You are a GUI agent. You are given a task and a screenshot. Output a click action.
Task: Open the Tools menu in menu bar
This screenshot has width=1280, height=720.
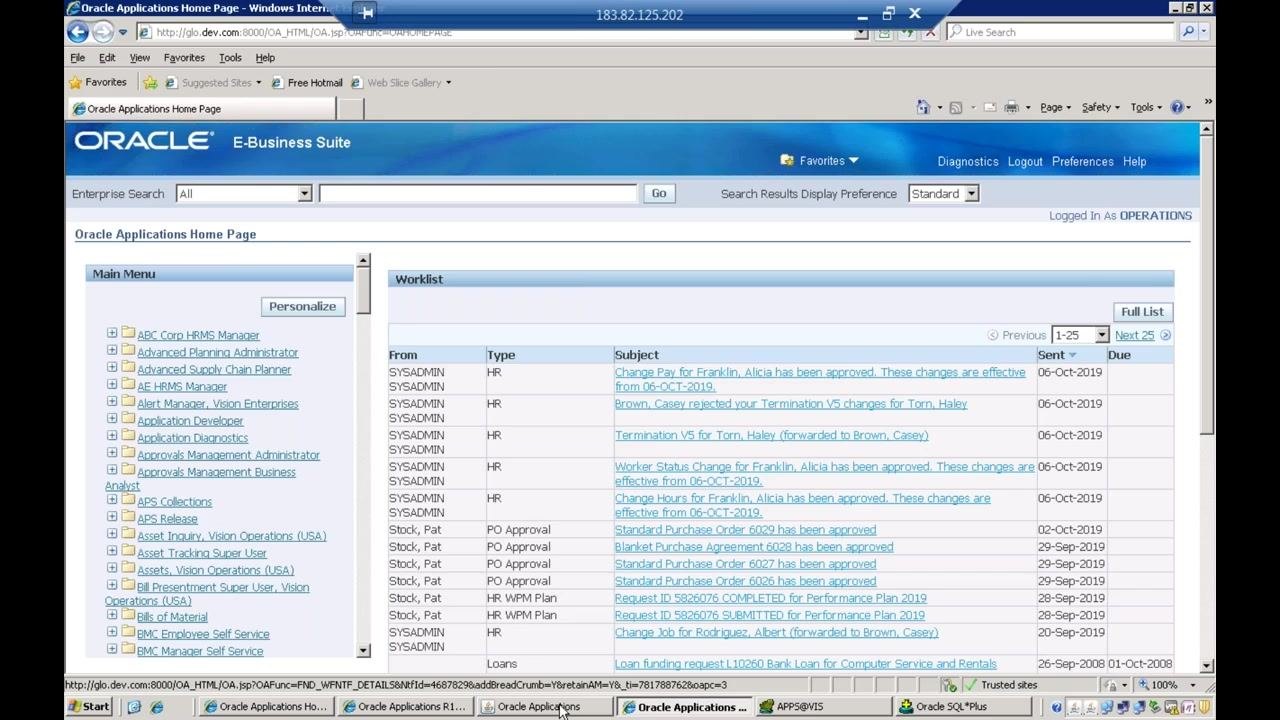tap(230, 58)
